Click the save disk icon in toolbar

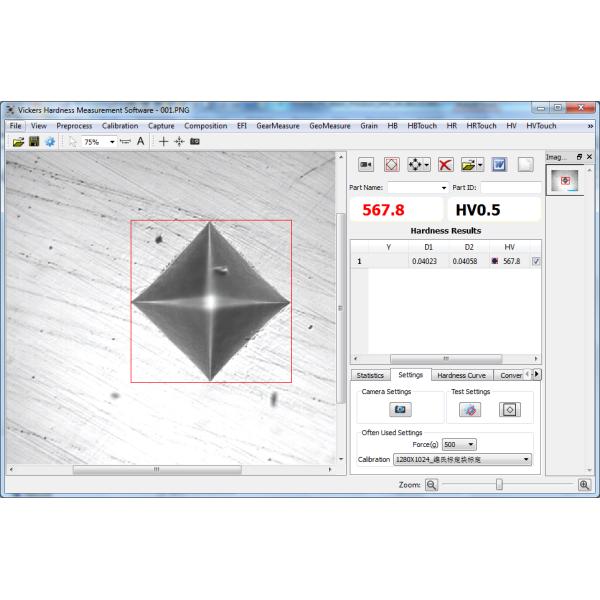coord(34,142)
